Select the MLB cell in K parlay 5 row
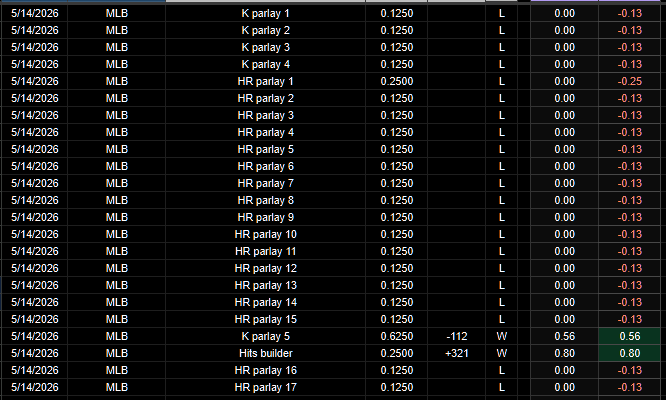The height and width of the screenshot is (400, 666). [x=116, y=336]
